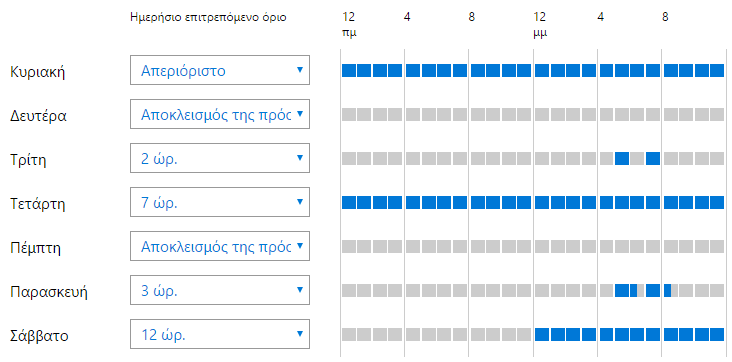Open the Πέμπτη limit dropdown
This screenshot has width=732, height=362.
point(219,246)
